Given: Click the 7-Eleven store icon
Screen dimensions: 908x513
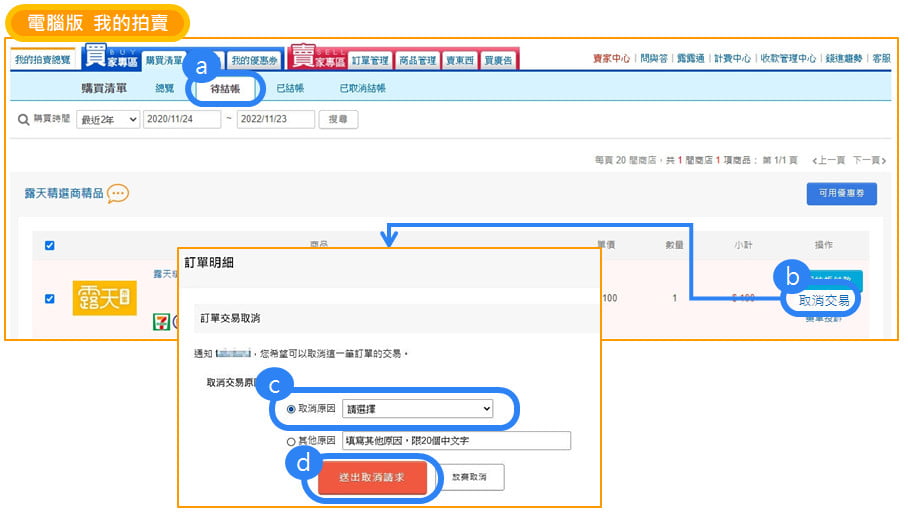Looking at the screenshot, I should coord(160,321).
